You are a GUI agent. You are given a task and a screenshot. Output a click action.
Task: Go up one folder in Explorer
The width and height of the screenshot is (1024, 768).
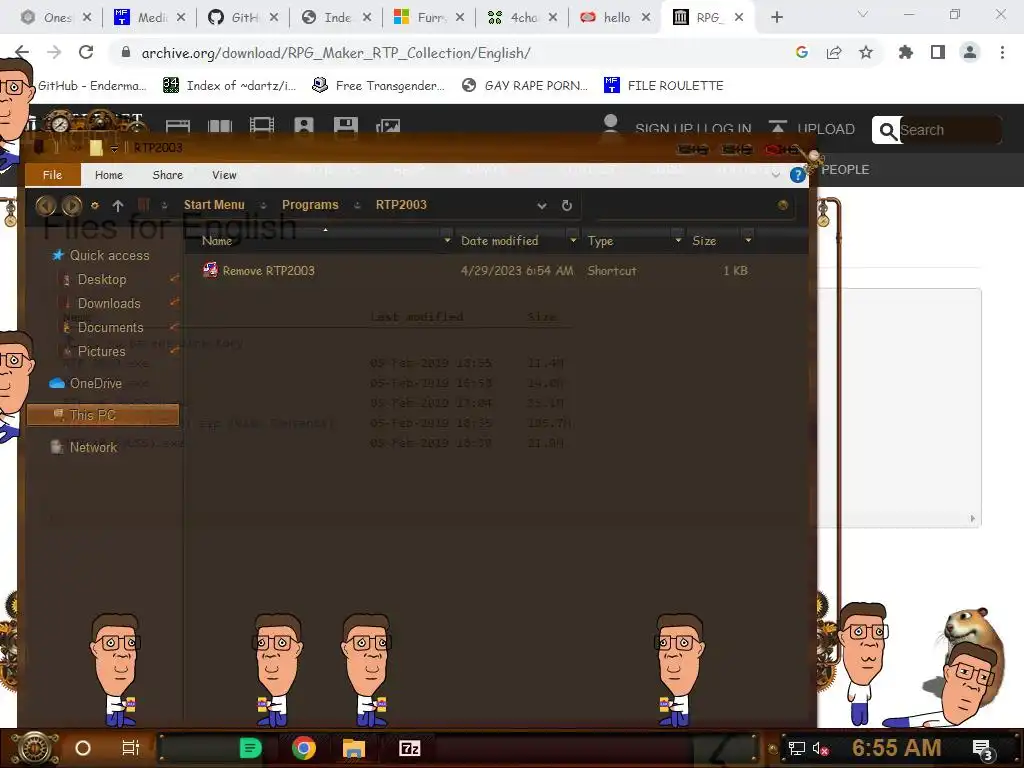pyautogui.click(x=118, y=206)
